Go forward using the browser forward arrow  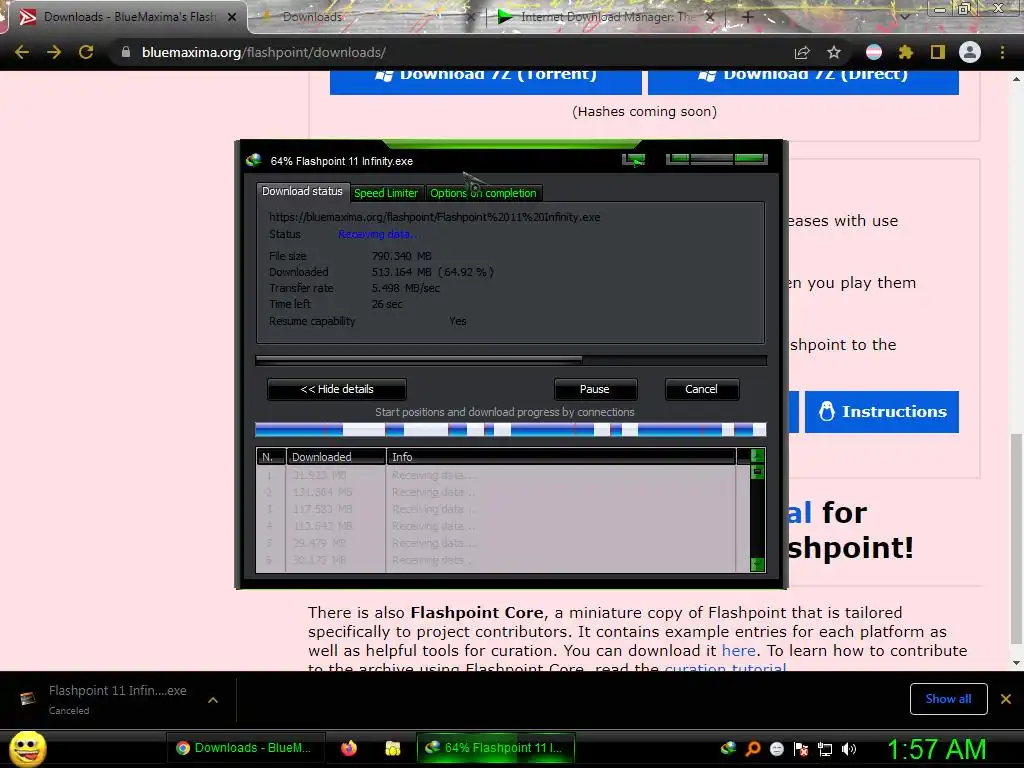54,52
